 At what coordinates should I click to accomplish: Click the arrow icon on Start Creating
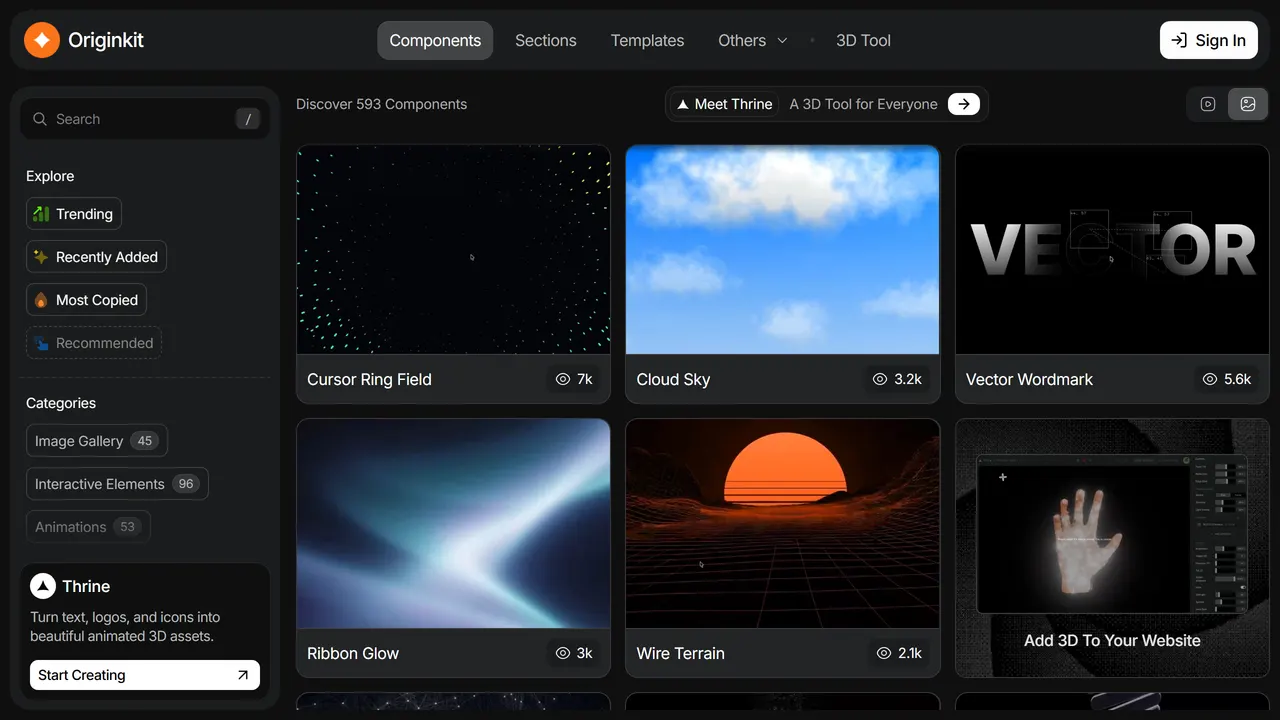(x=243, y=675)
